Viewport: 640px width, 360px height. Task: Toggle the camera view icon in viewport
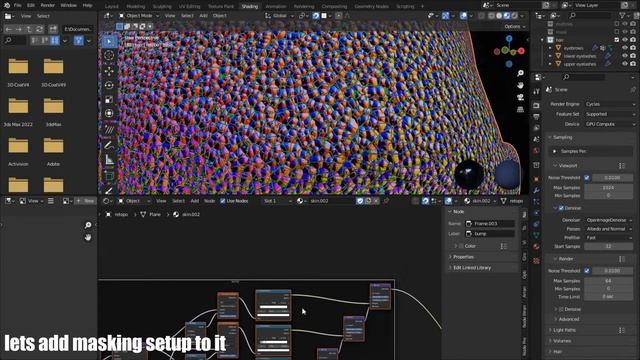point(520,98)
